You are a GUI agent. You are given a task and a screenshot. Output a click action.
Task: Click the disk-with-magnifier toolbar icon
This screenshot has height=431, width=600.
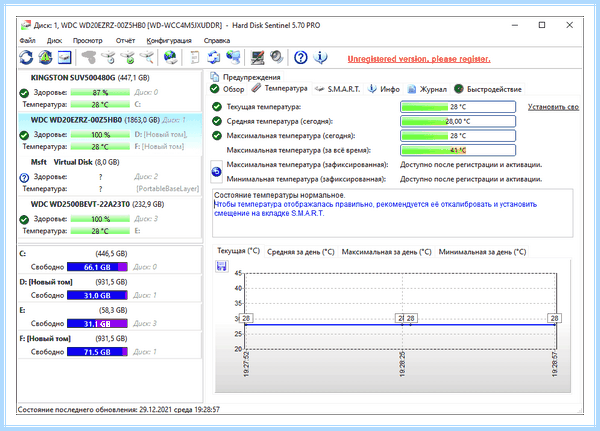tap(147, 57)
